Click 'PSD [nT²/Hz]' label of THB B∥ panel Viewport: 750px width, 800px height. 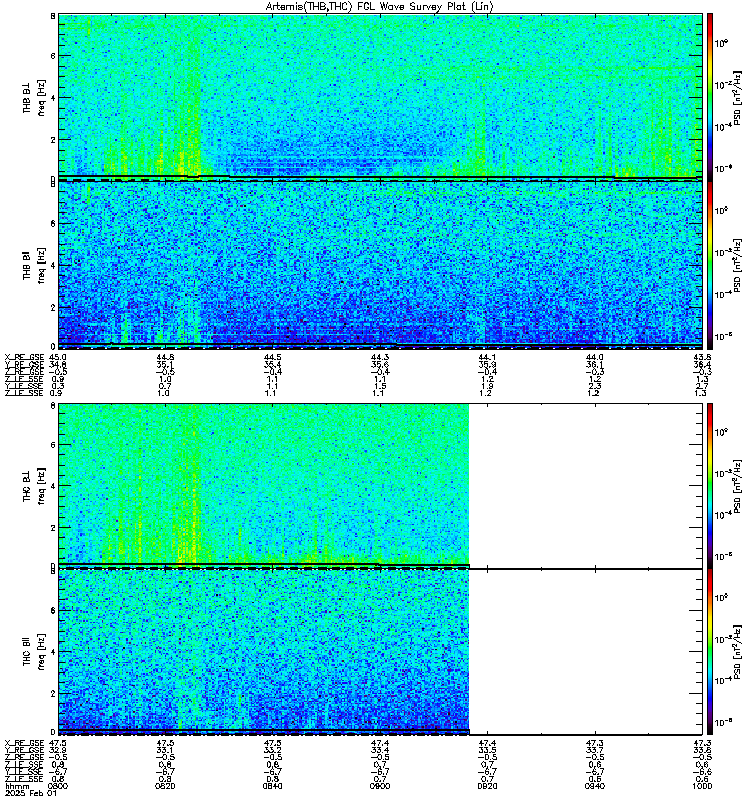tap(737, 265)
